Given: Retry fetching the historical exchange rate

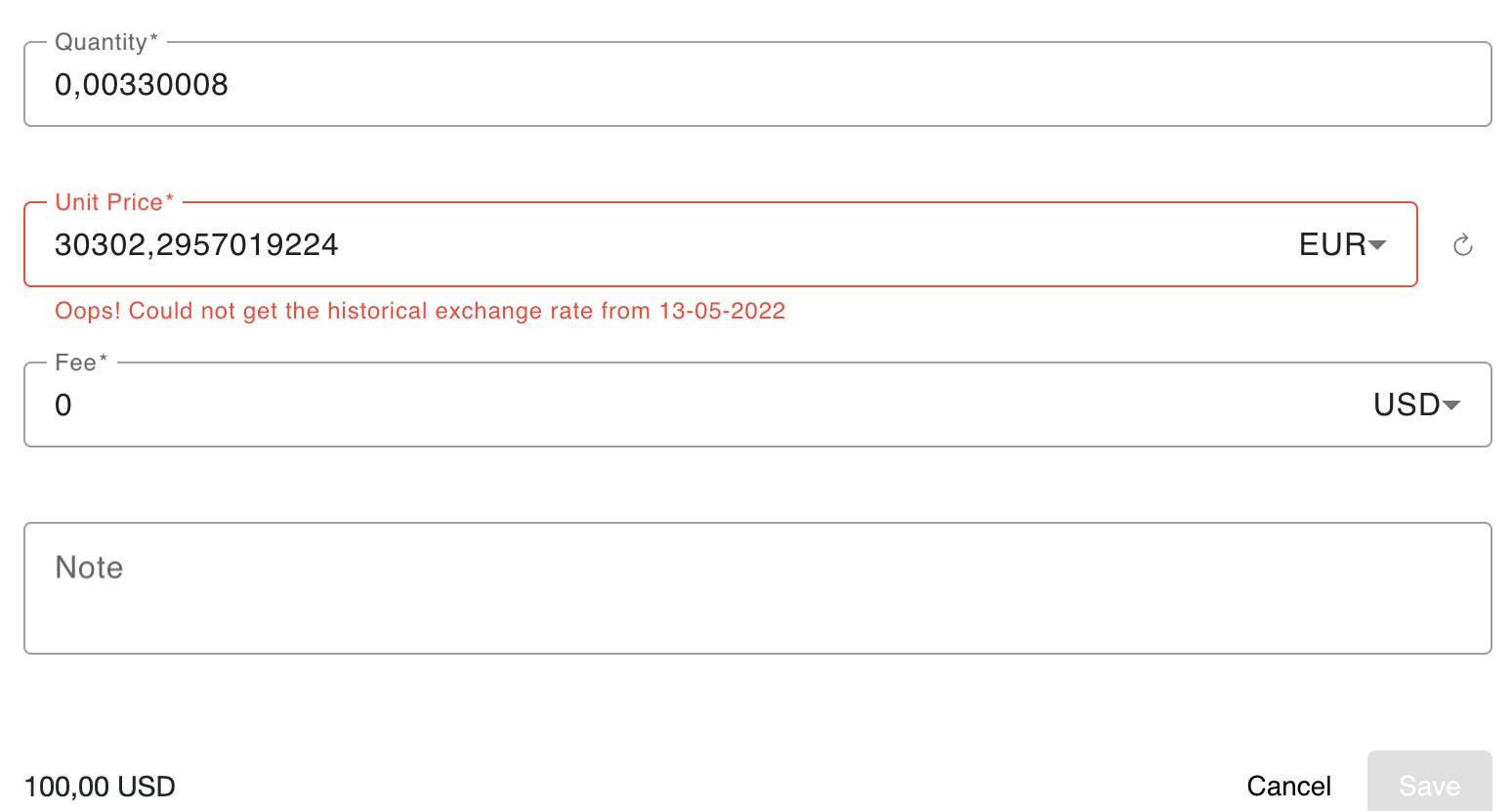Looking at the screenshot, I should (1463, 245).
